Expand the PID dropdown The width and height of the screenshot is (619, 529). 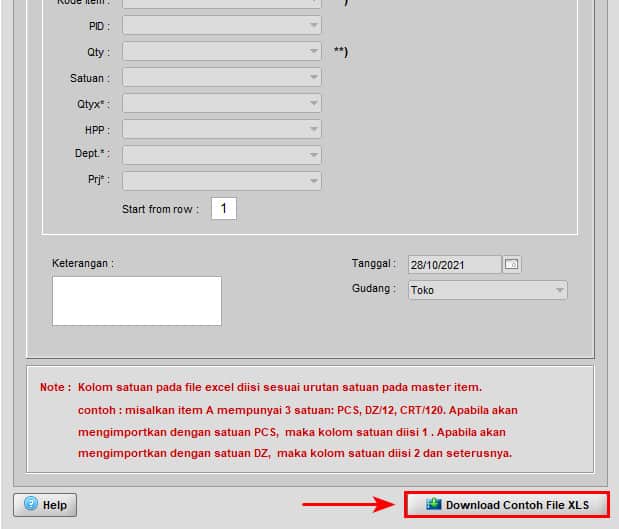(314, 25)
